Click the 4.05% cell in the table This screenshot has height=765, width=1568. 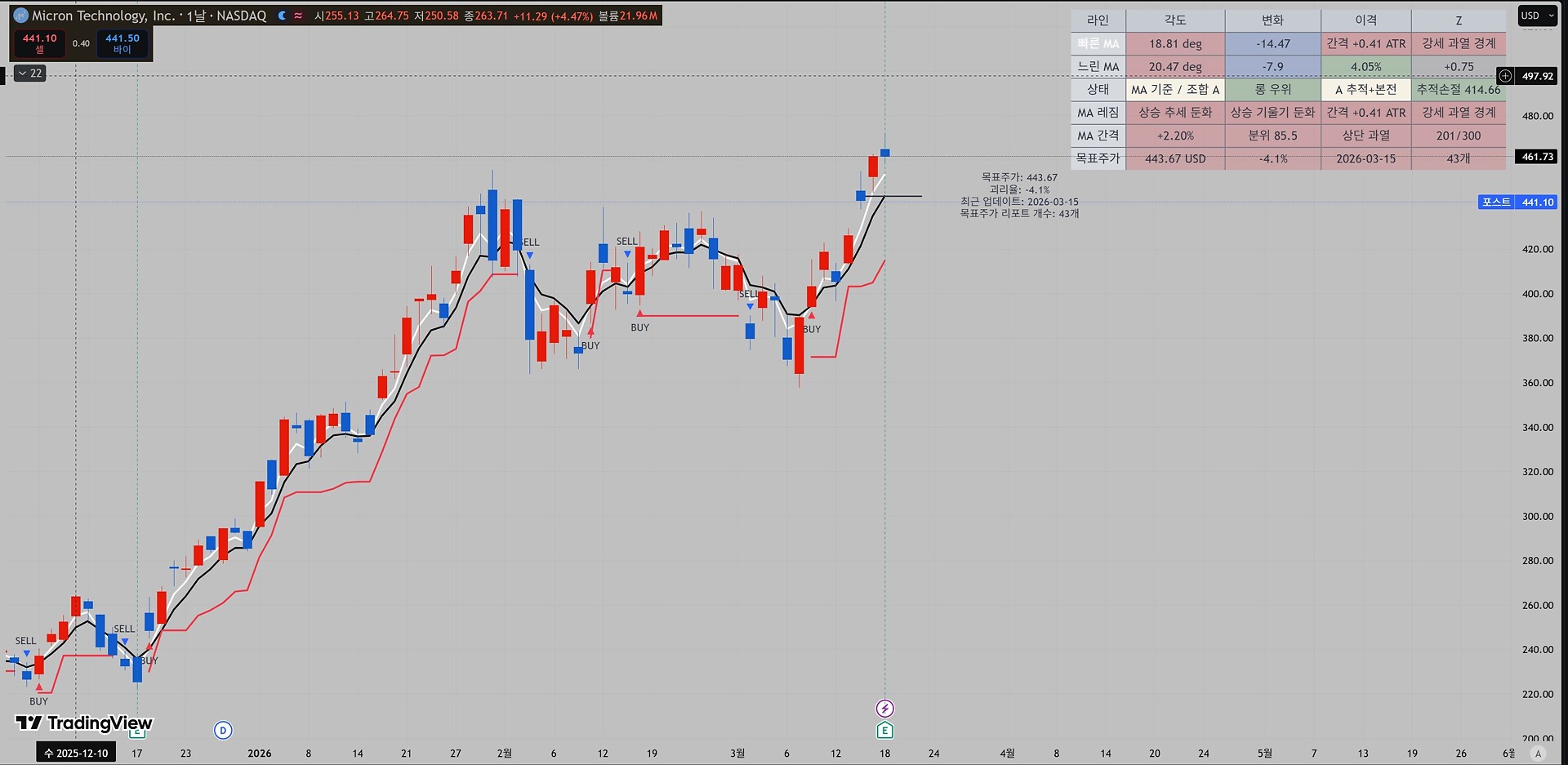coord(1366,66)
